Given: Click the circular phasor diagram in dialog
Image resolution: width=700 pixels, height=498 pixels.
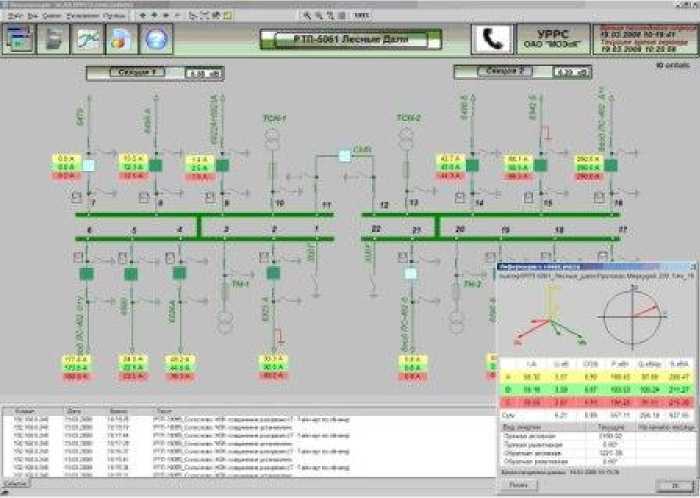Looking at the screenshot, I should (x=632, y=317).
